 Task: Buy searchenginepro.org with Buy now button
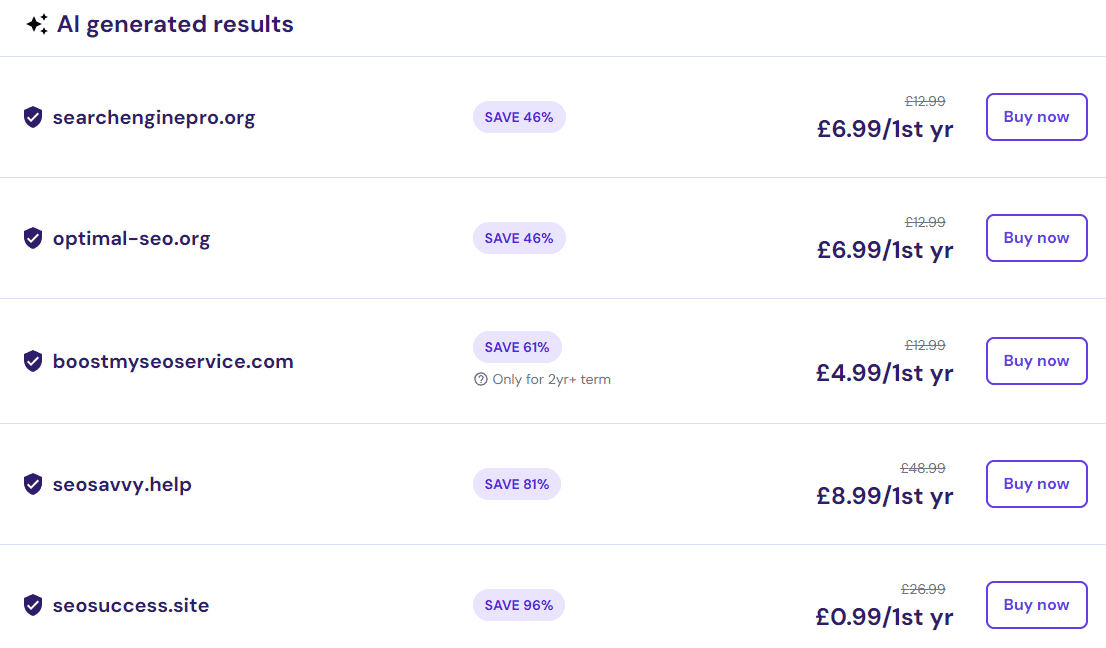tap(1036, 117)
